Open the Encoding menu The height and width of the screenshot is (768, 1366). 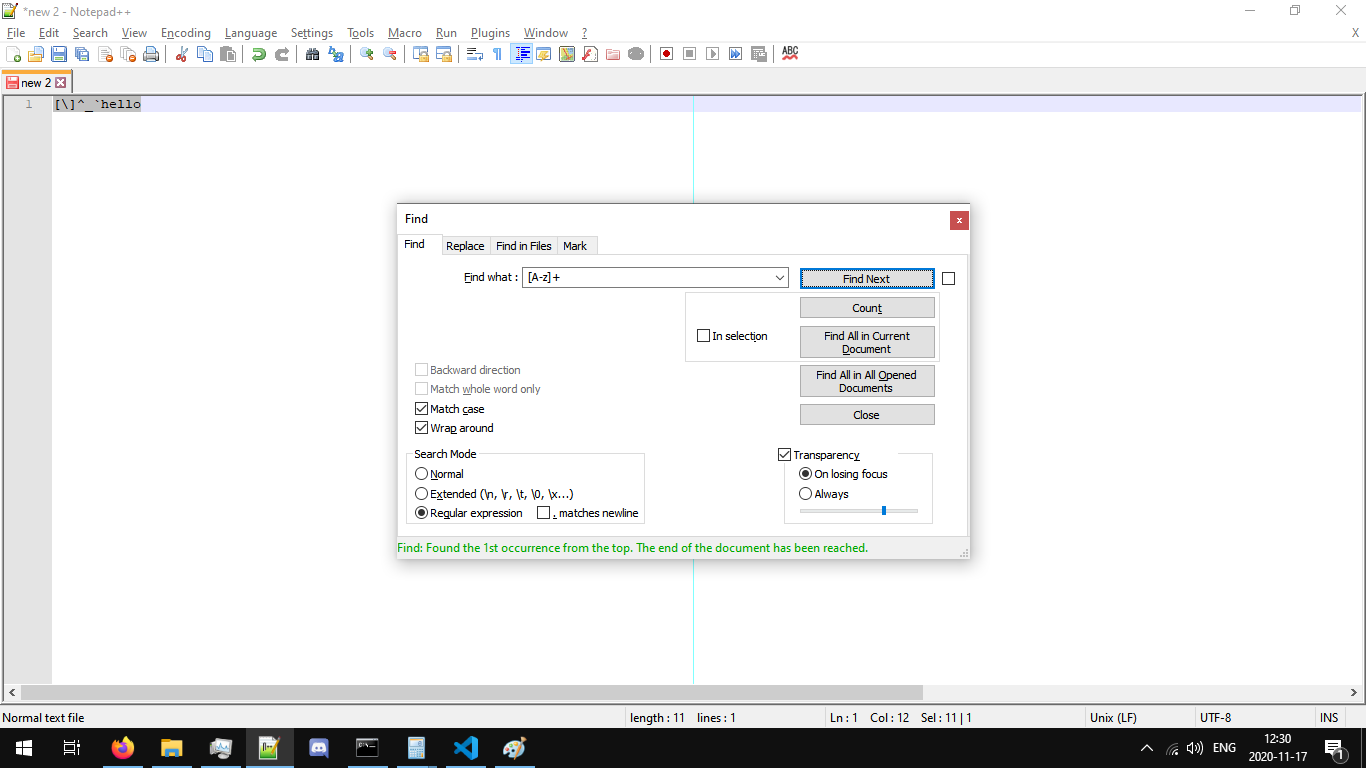click(x=186, y=33)
